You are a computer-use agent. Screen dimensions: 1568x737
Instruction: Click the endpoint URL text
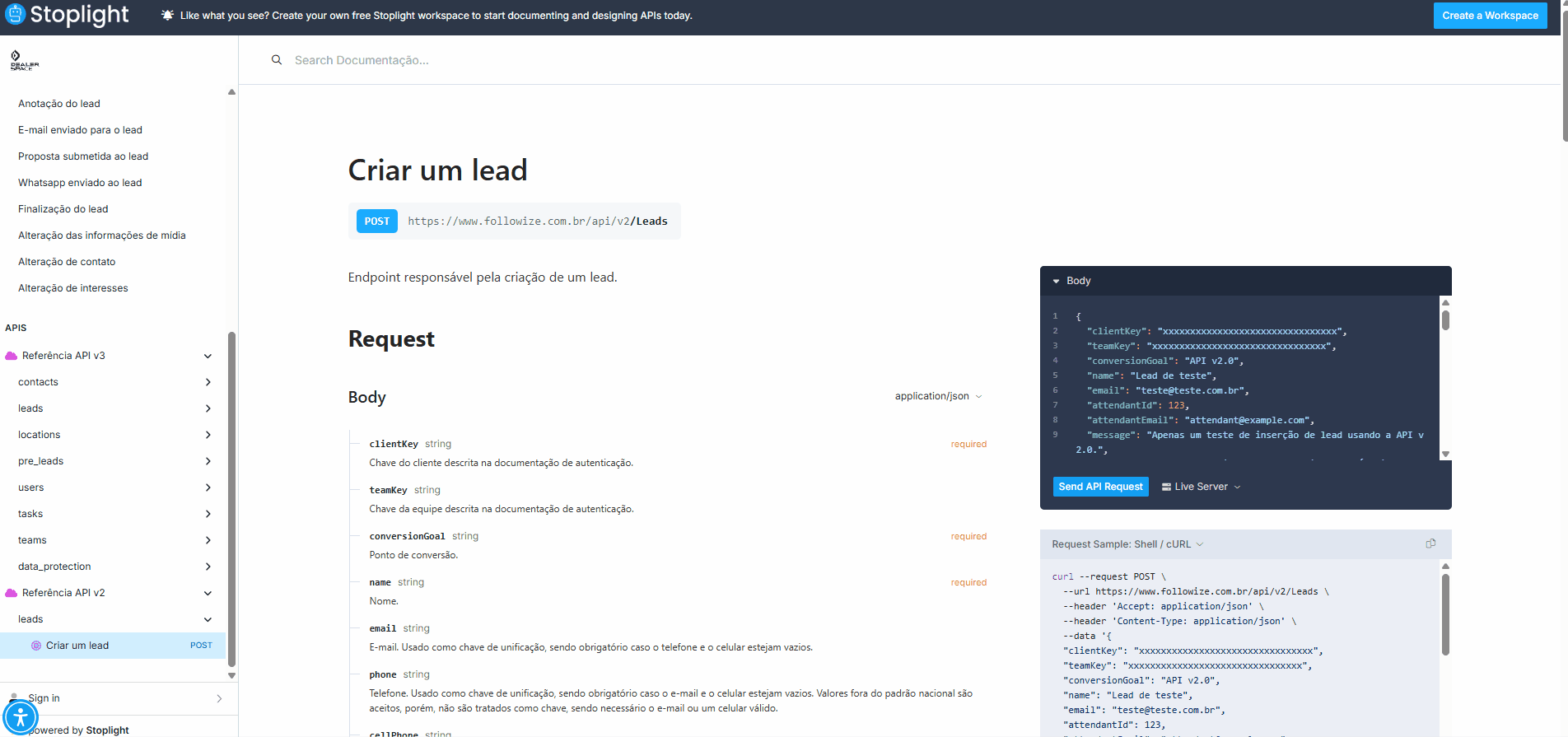(538, 222)
